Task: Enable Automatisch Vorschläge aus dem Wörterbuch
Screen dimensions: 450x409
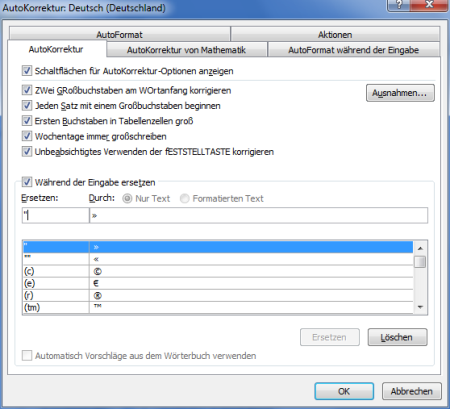Action: pyautogui.click(x=27, y=356)
